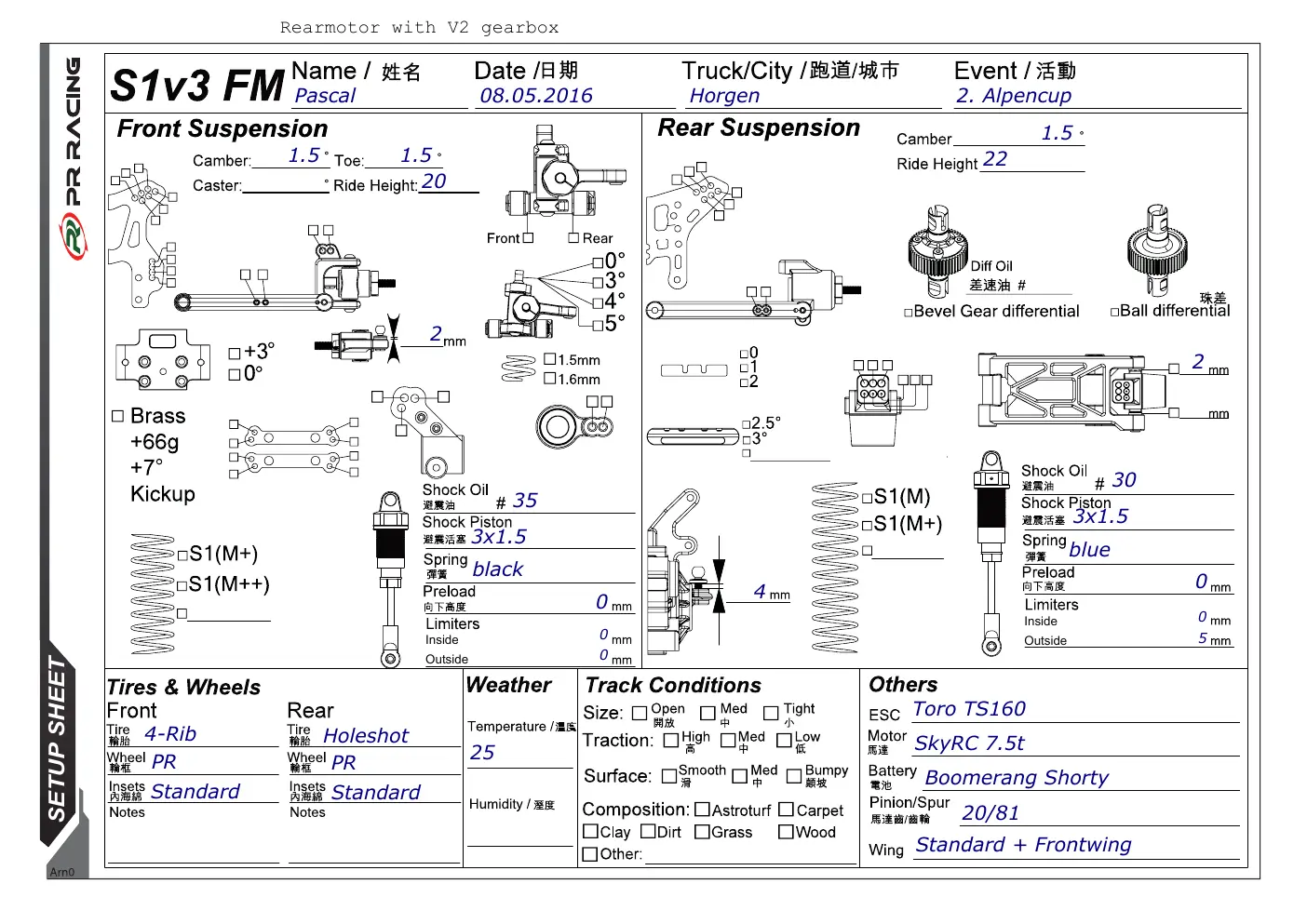Check the Grass composition box
This screenshot has width=1307, height=924.
coord(703,832)
